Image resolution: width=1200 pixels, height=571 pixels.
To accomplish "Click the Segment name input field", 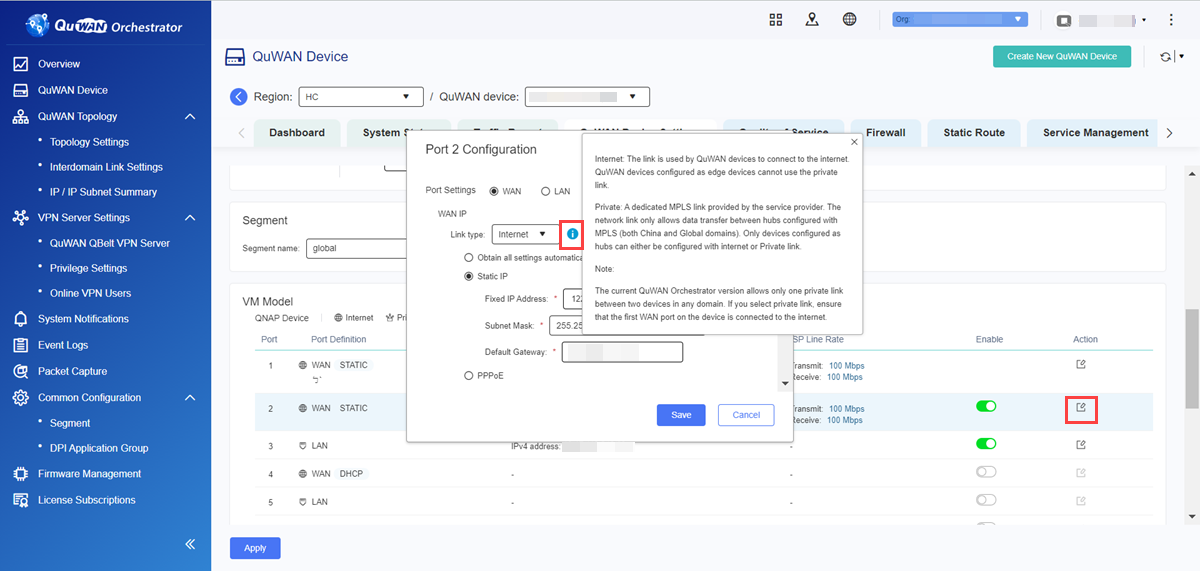I will pos(356,247).
